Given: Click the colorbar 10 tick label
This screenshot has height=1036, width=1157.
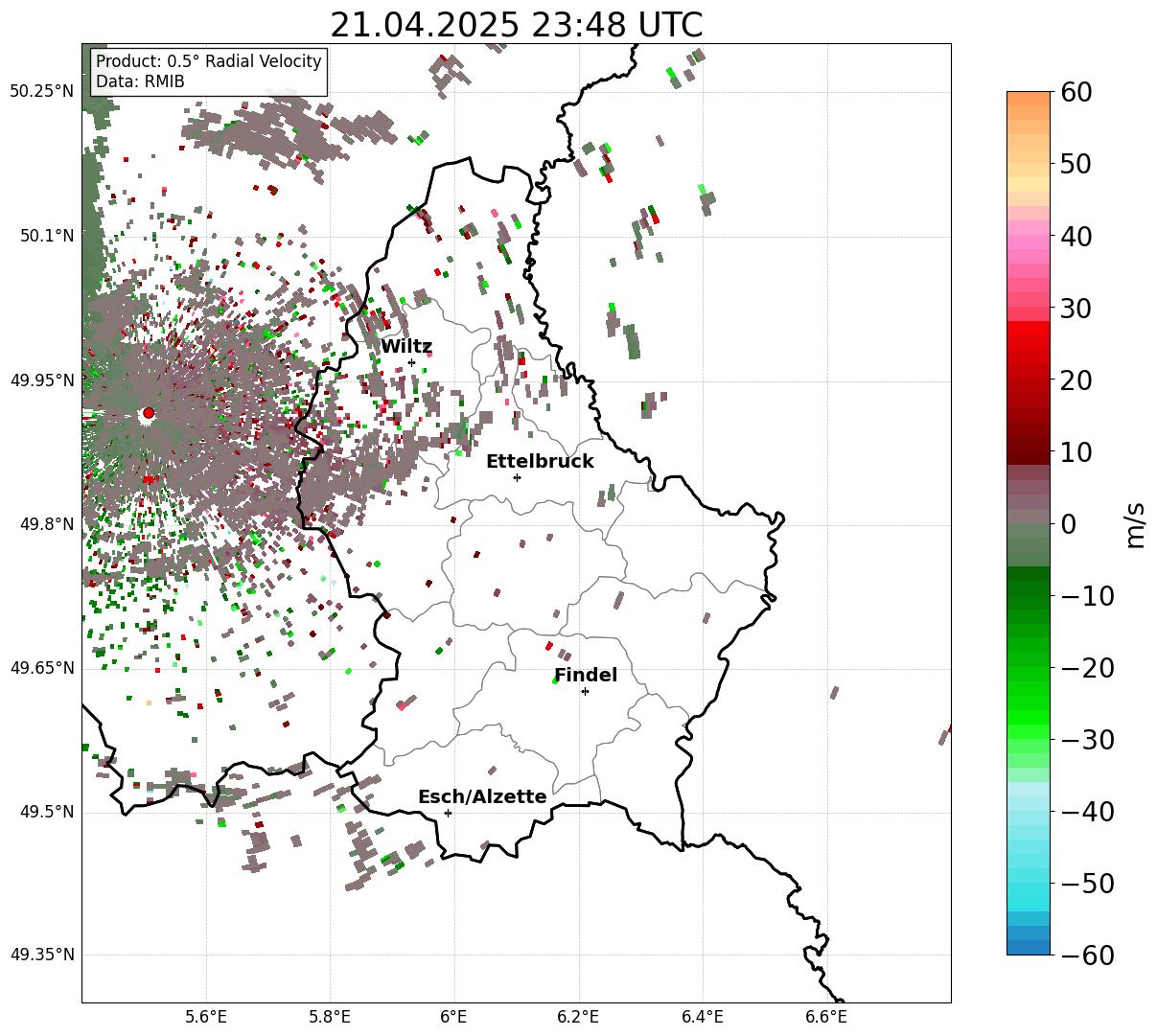Looking at the screenshot, I should coord(1076,452).
